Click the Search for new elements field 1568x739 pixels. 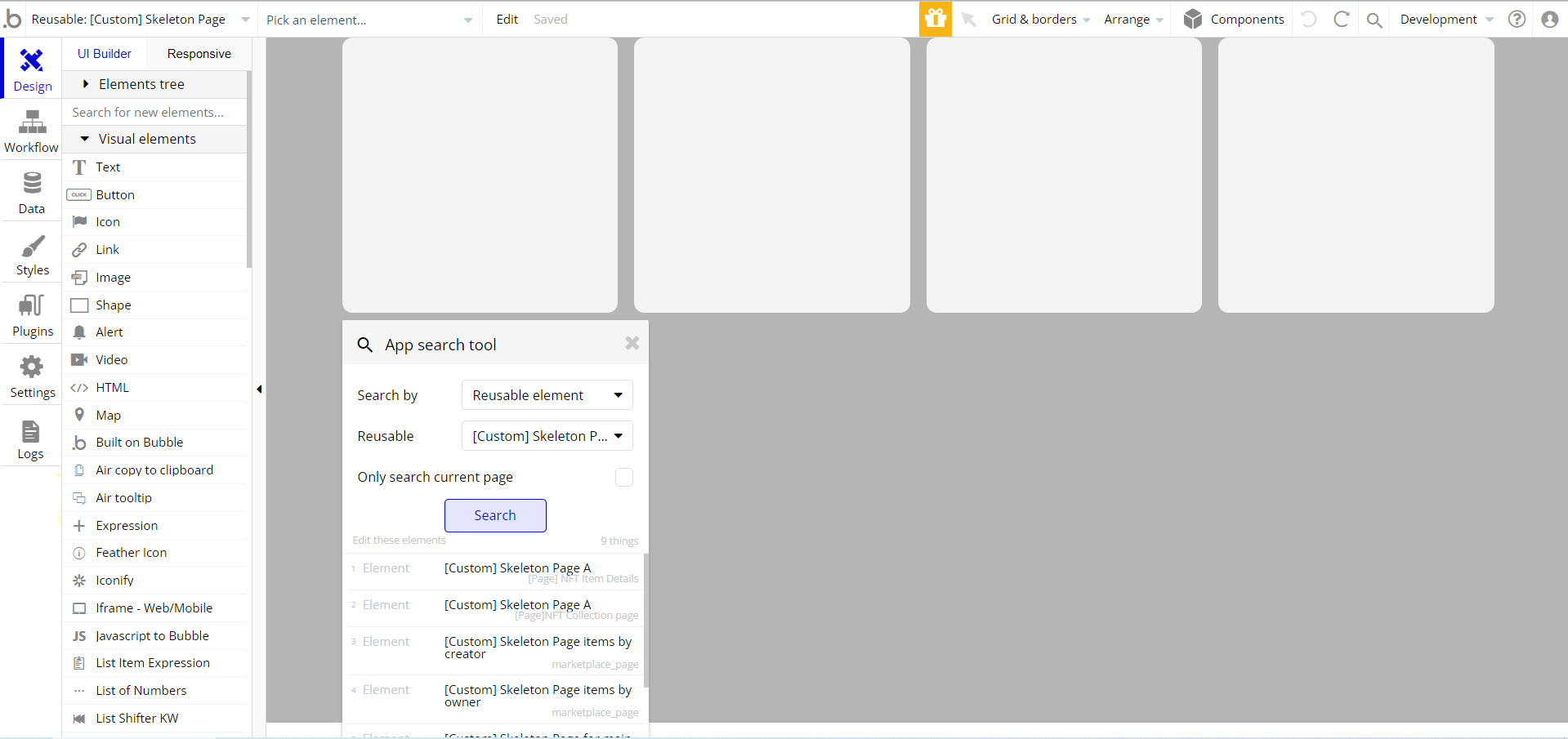[154, 113]
